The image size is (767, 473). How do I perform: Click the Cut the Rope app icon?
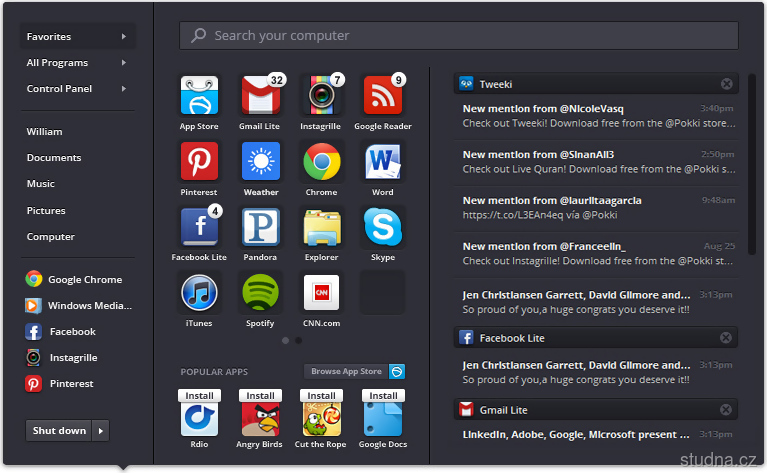[321, 419]
